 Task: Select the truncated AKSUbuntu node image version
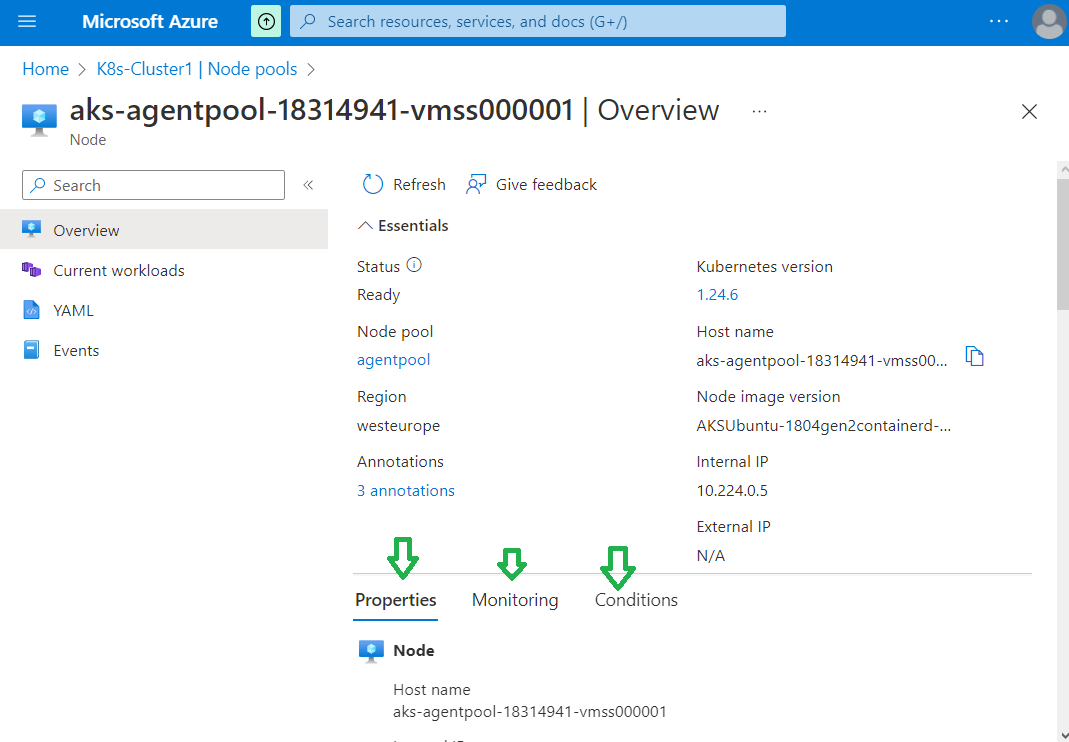[x=824, y=426]
